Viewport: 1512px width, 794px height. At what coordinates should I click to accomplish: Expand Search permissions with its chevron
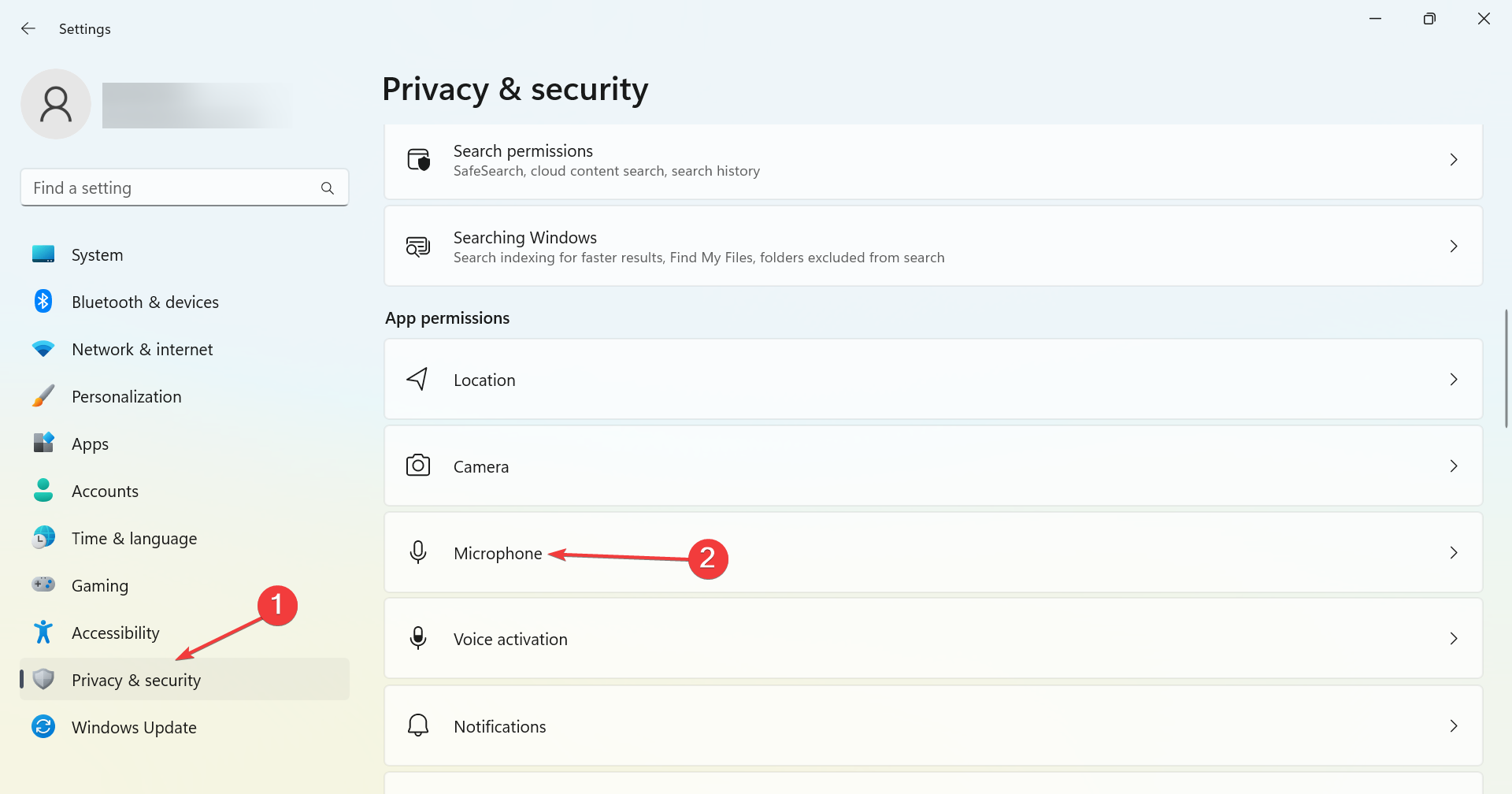click(1454, 160)
